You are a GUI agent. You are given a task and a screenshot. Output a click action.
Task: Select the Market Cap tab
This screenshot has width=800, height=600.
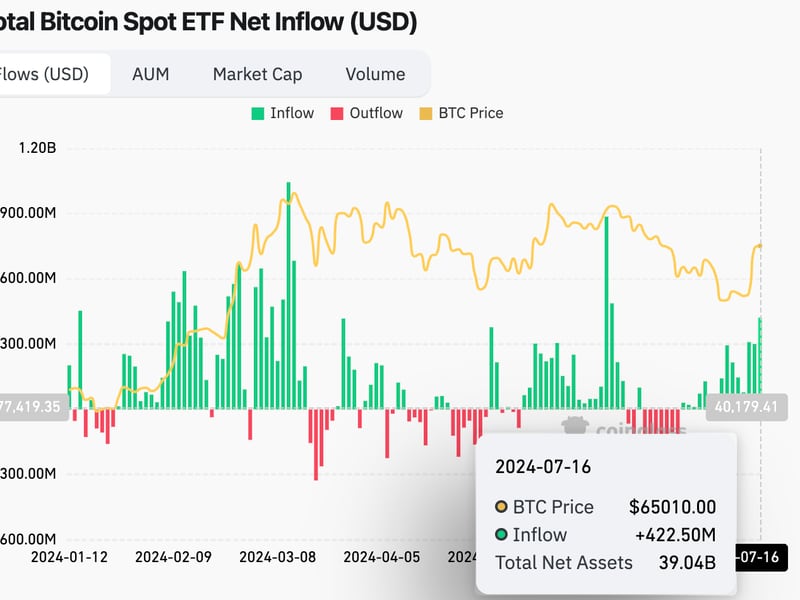pos(257,74)
